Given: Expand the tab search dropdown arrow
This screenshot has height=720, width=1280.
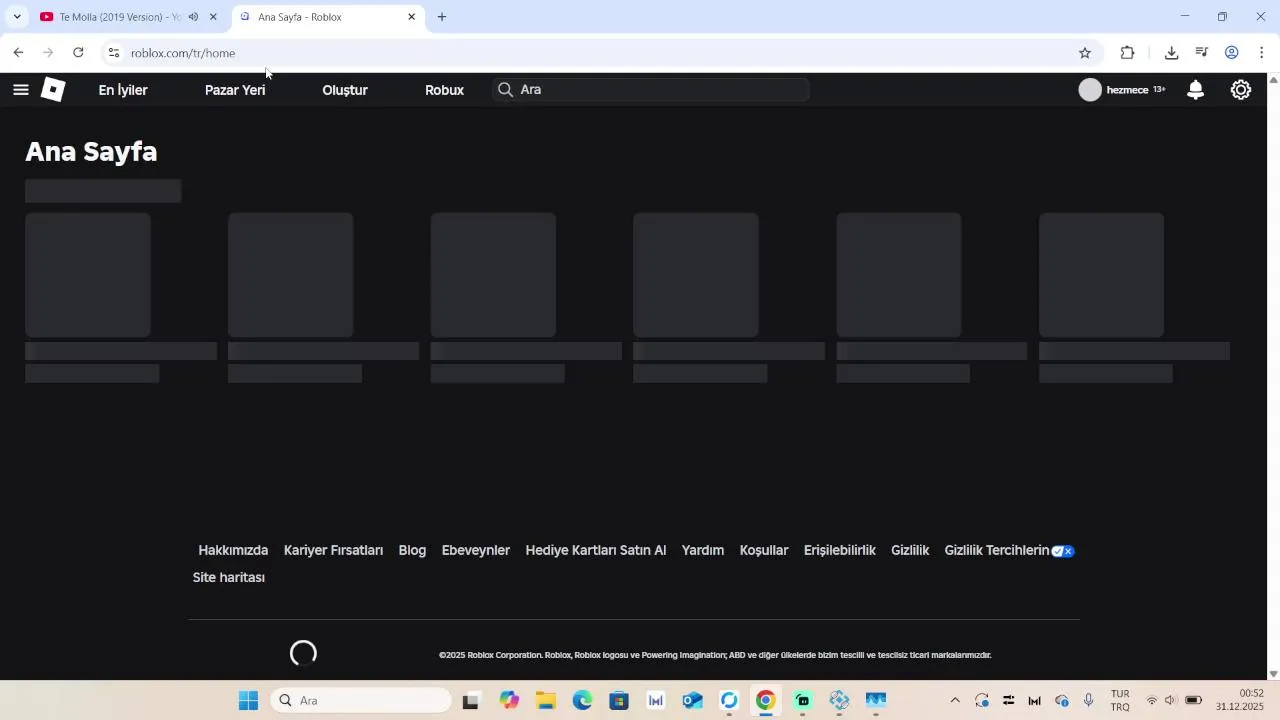Looking at the screenshot, I should pyautogui.click(x=17, y=17).
